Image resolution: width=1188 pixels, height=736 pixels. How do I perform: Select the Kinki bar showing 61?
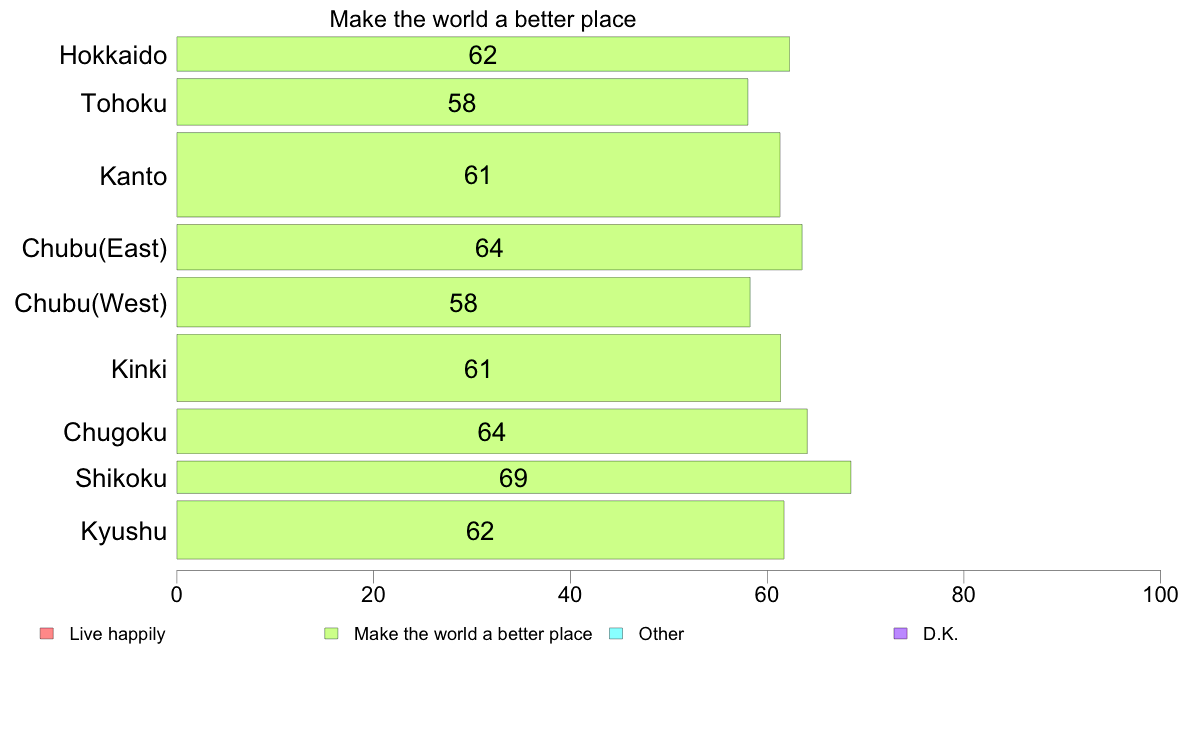[x=478, y=368]
